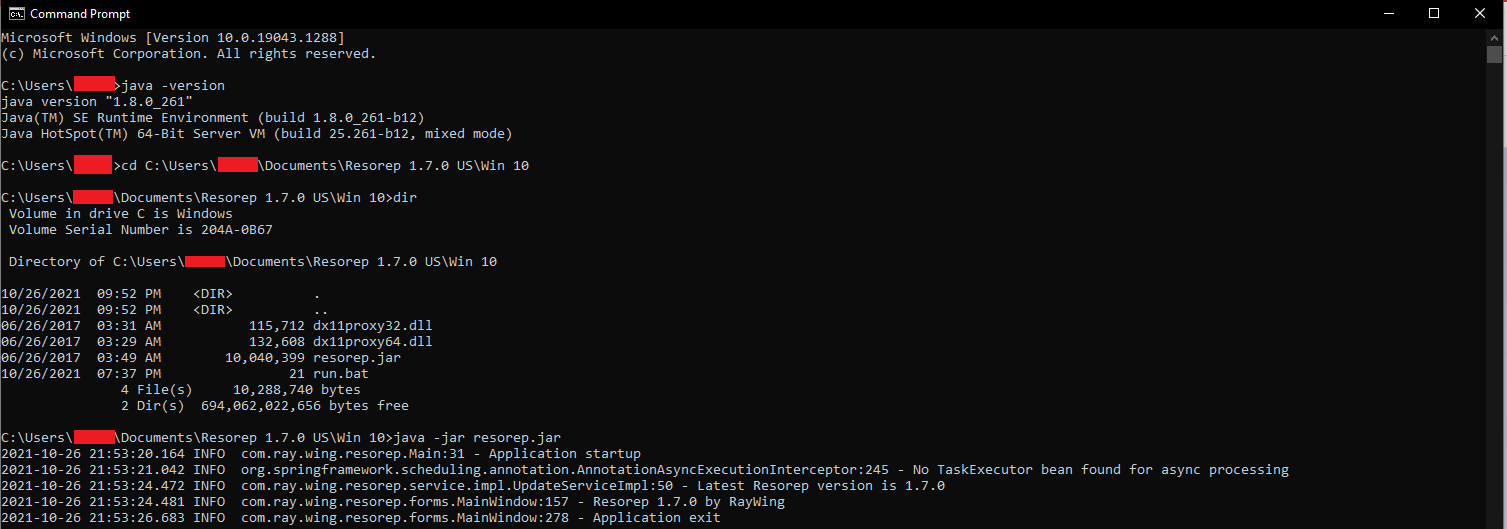Click the "java -jar resorep.jar" command
Viewport: 1507px width, 529px height.
tap(478, 438)
